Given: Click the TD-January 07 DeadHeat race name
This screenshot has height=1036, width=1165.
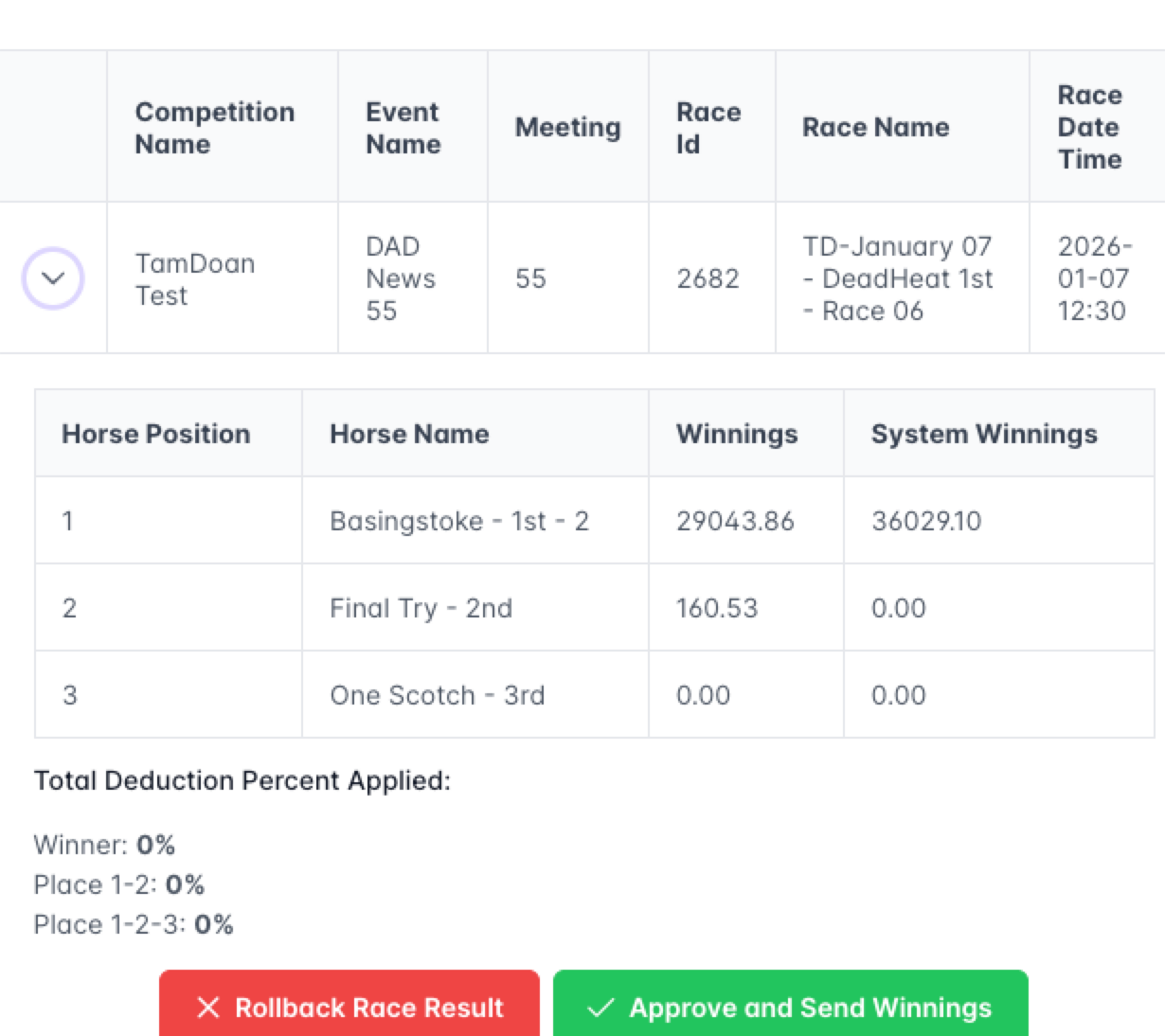Looking at the screenshot, I should tap(897, 278).
